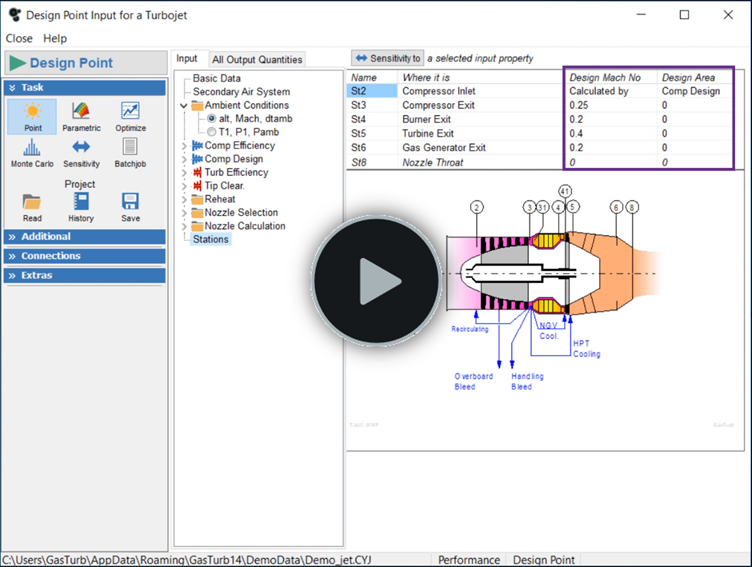This screenshot has width=752, height=567.
Task: Click the GasTurb app icon in title bar
Action: point(15,15)
